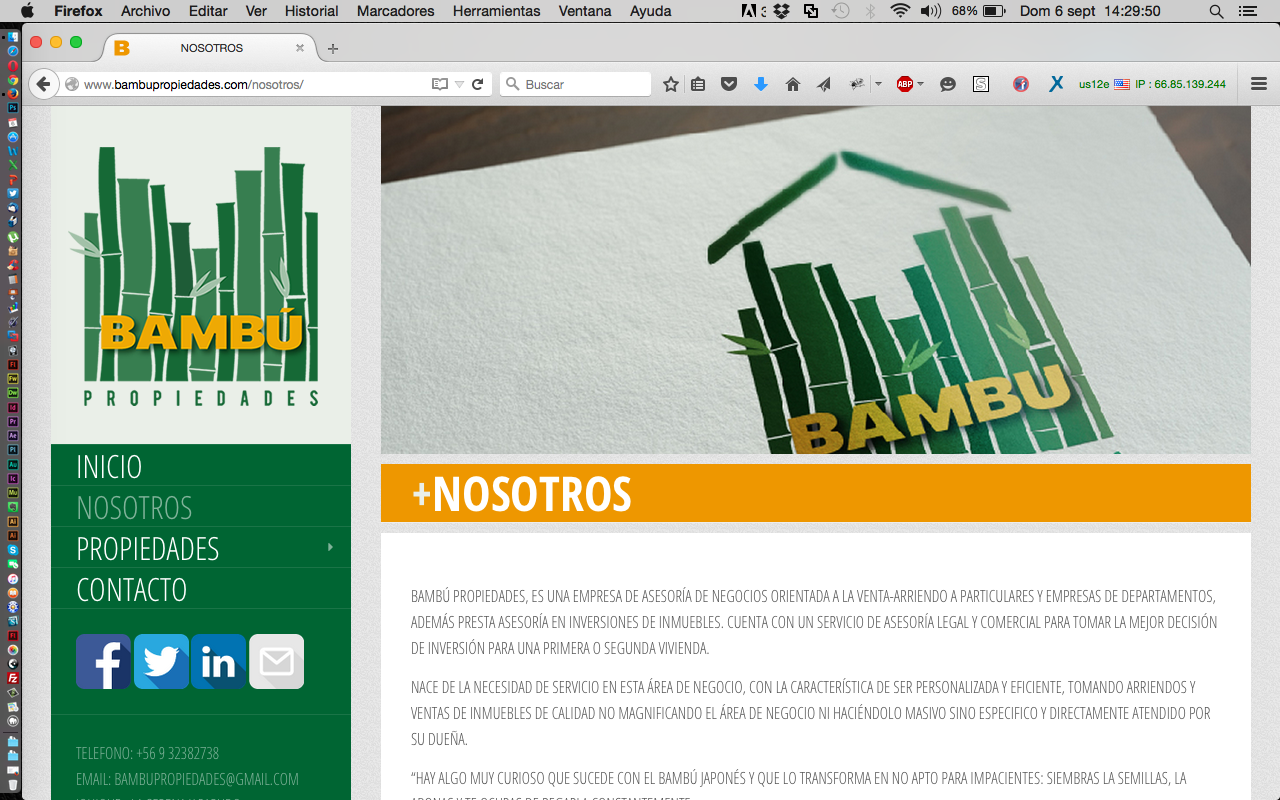The height and width of the screenshot is (800, 1280).
Task: Open the Firefox hamburger menu
Action: tap(1259, 84)
